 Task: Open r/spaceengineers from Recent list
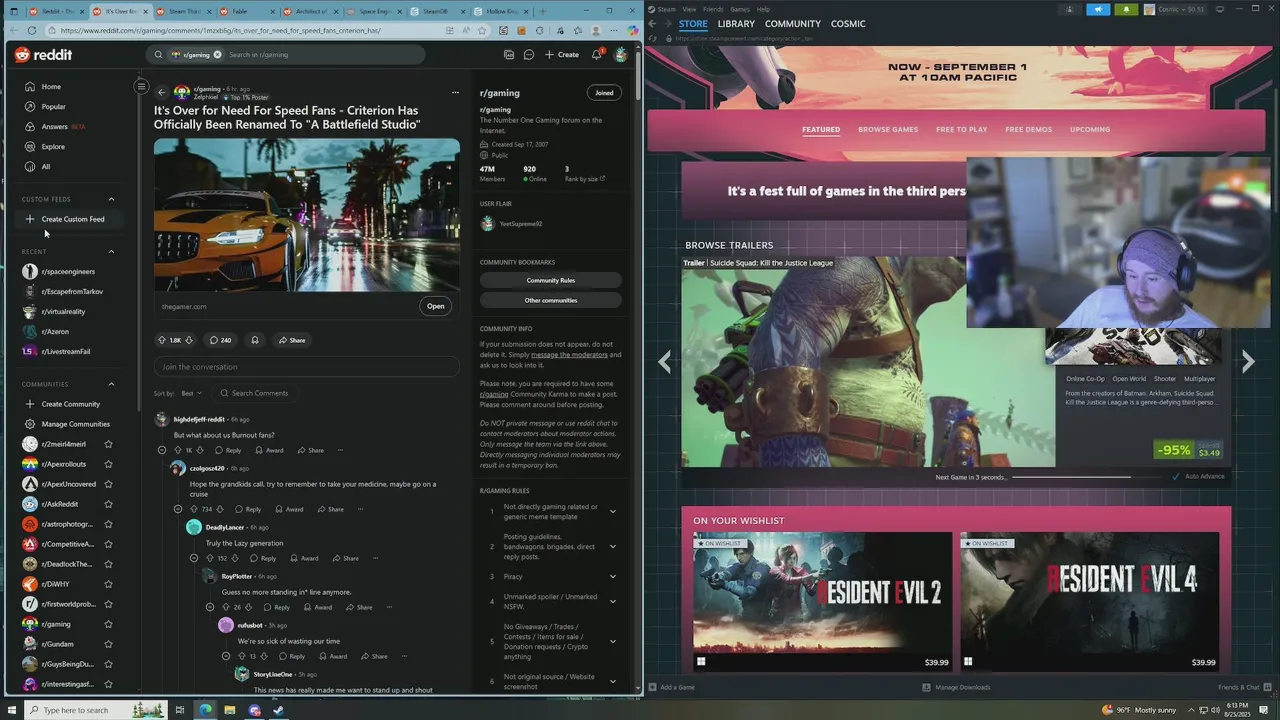coord(68,272)
